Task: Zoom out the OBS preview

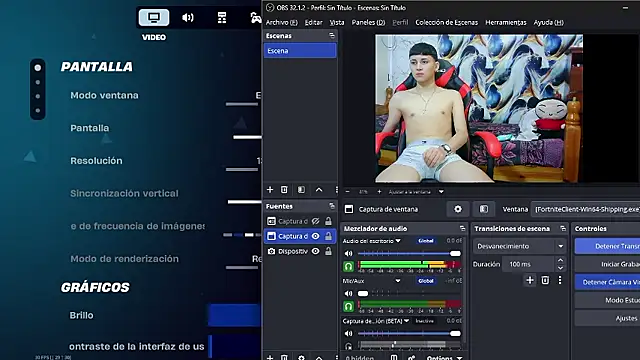Action: [x=347, y=192]
